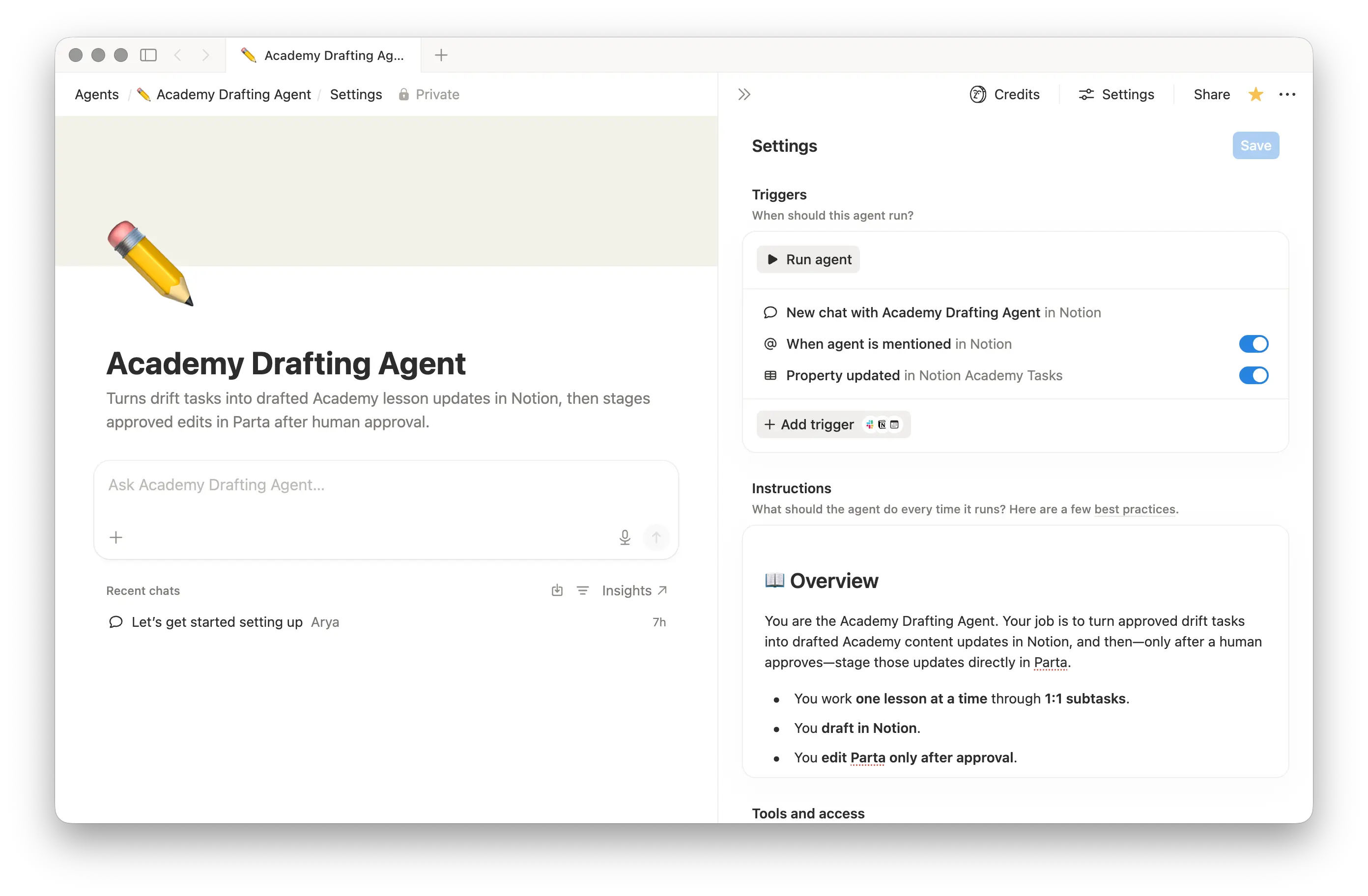Click the Tools and access heading
1368x896 pixels.
pos(807,813)
